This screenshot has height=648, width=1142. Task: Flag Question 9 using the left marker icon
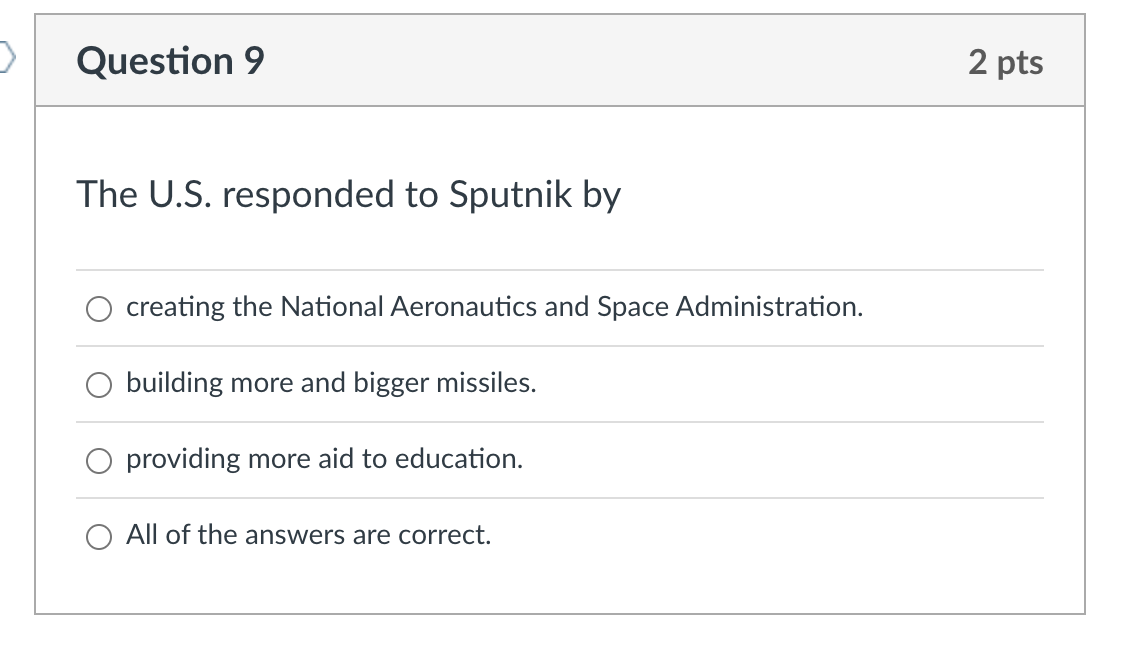point(6,58)
